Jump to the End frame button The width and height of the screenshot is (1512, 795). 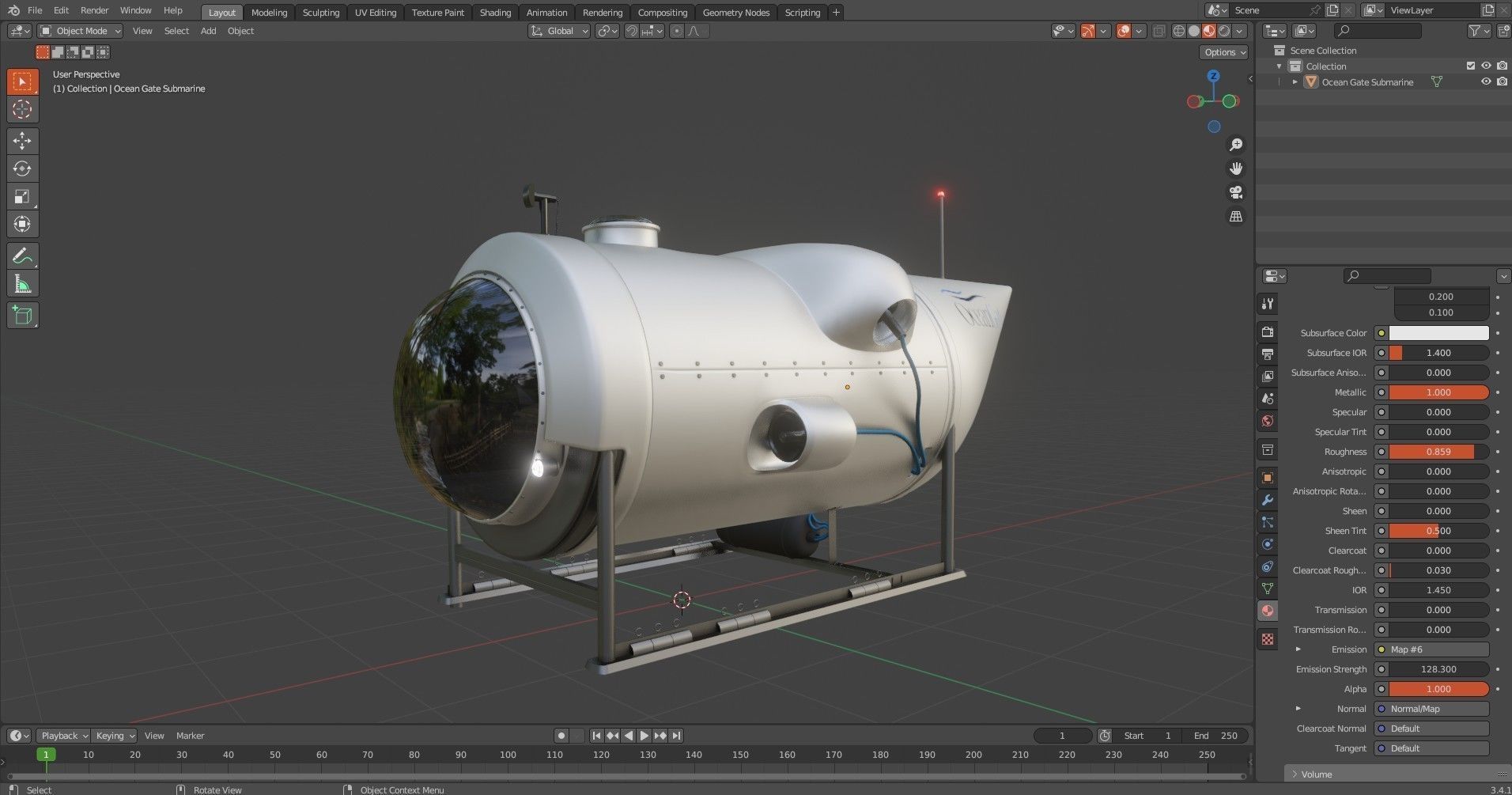677,736
